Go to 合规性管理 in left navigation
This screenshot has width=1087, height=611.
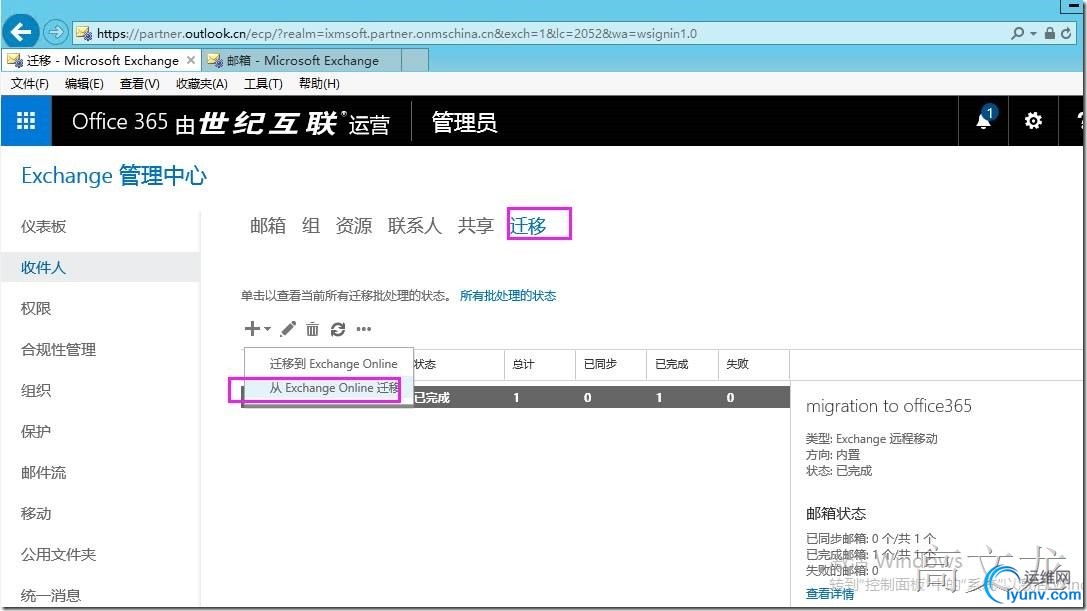pos(59,350)
